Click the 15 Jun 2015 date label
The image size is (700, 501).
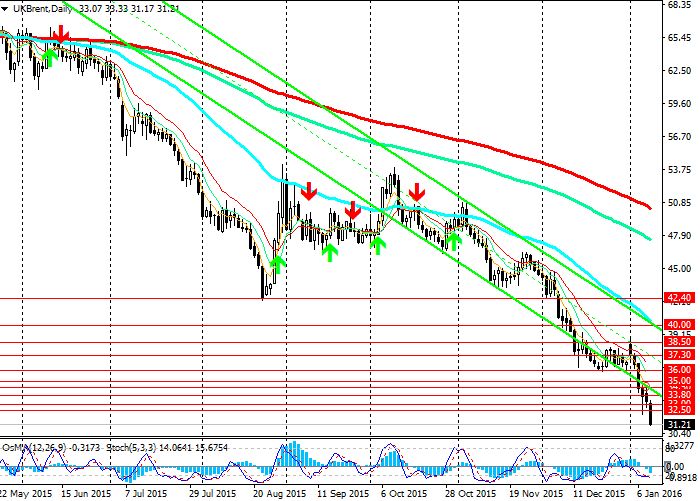click(85, 493)
